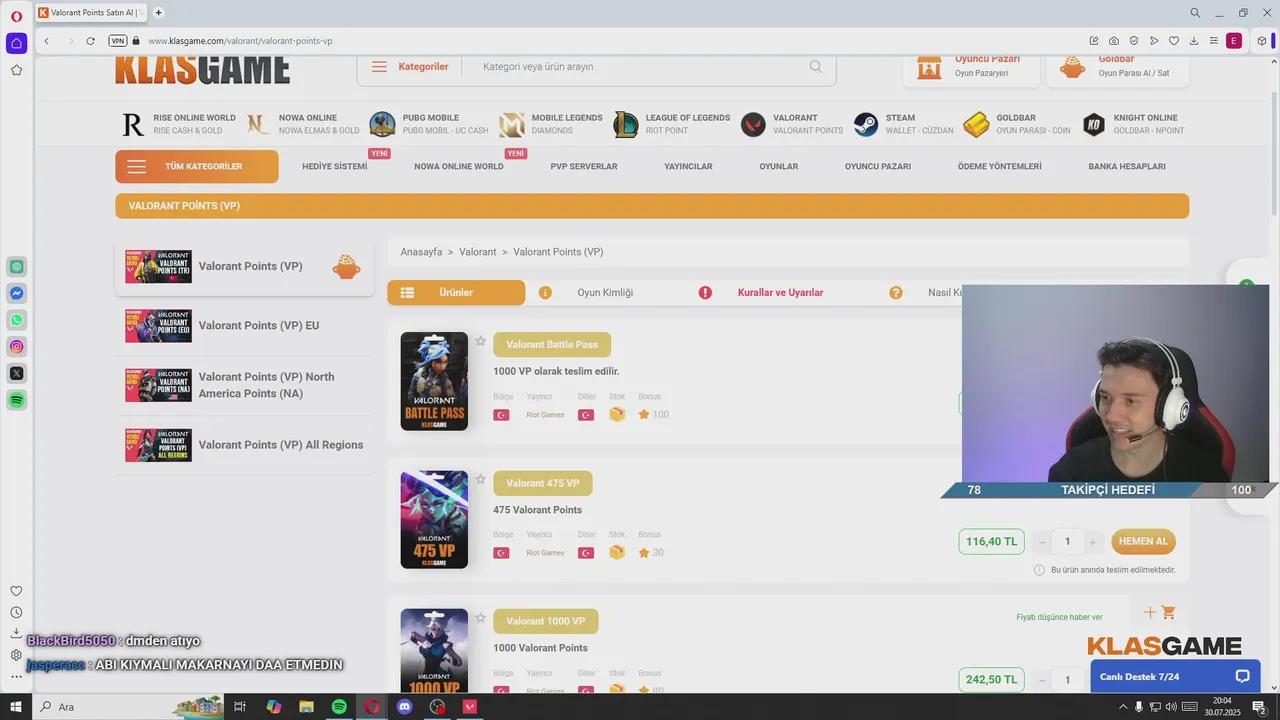Open Steam Wallet category
Image resolution: width=1280 pixels, height=720 pixels.
[x=903, y=124]
